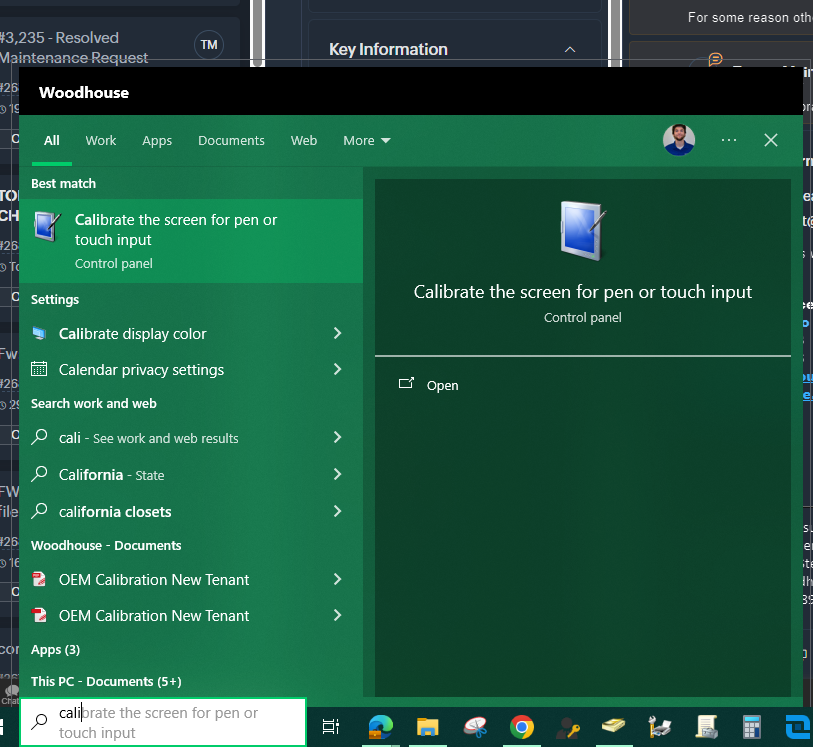Expand the Apps (3) results group

pos(55,650)
